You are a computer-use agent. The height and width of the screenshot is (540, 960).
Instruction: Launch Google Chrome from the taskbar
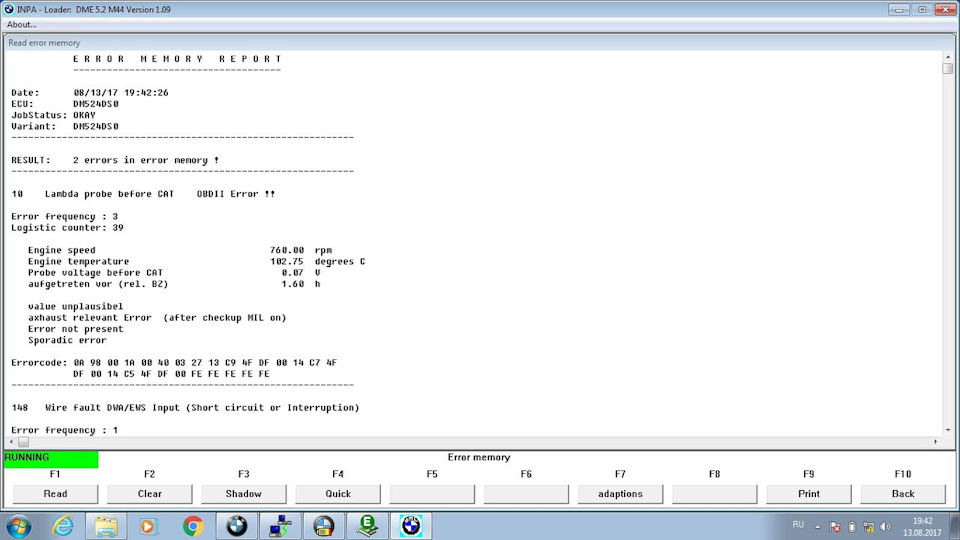pos(193,526)
